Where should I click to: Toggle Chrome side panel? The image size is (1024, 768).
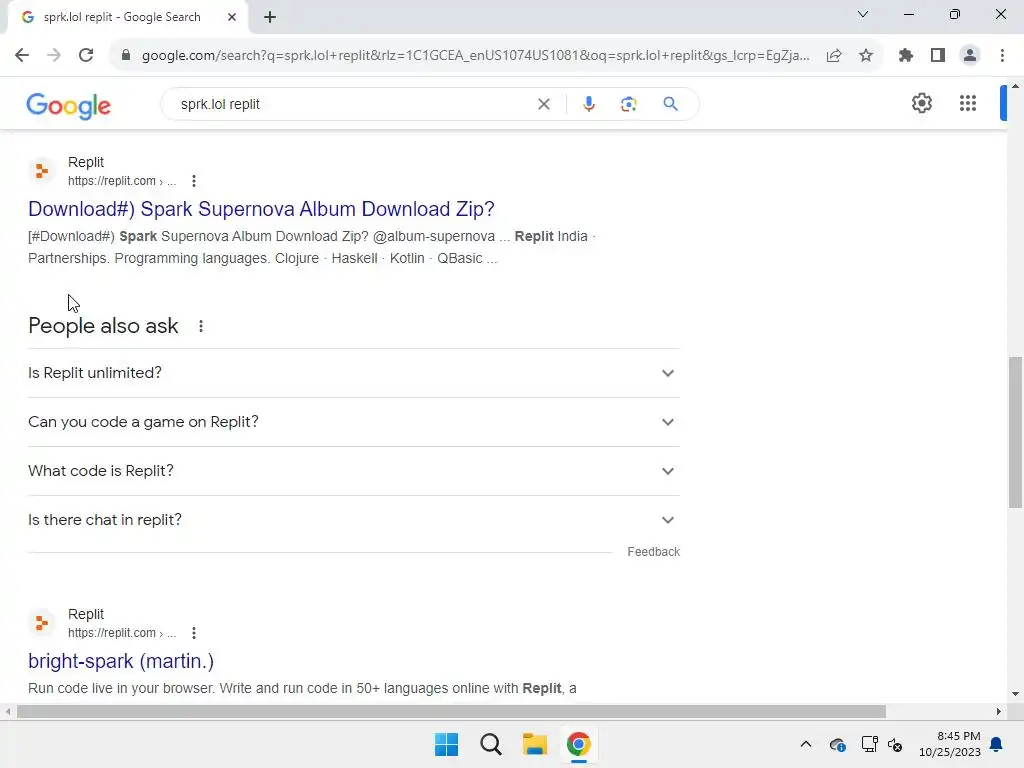click(938, 56)
